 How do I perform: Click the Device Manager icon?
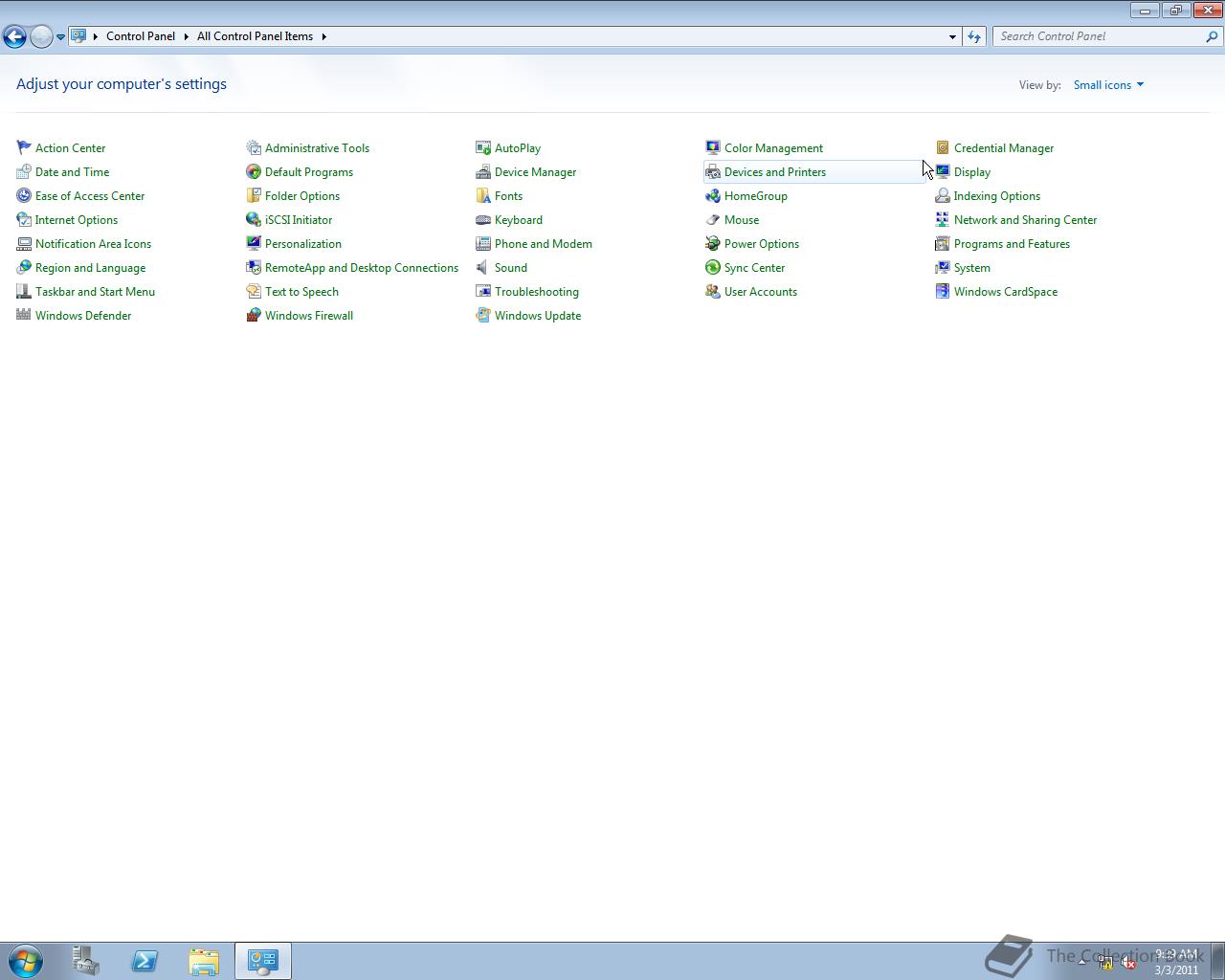pos(483,171)
